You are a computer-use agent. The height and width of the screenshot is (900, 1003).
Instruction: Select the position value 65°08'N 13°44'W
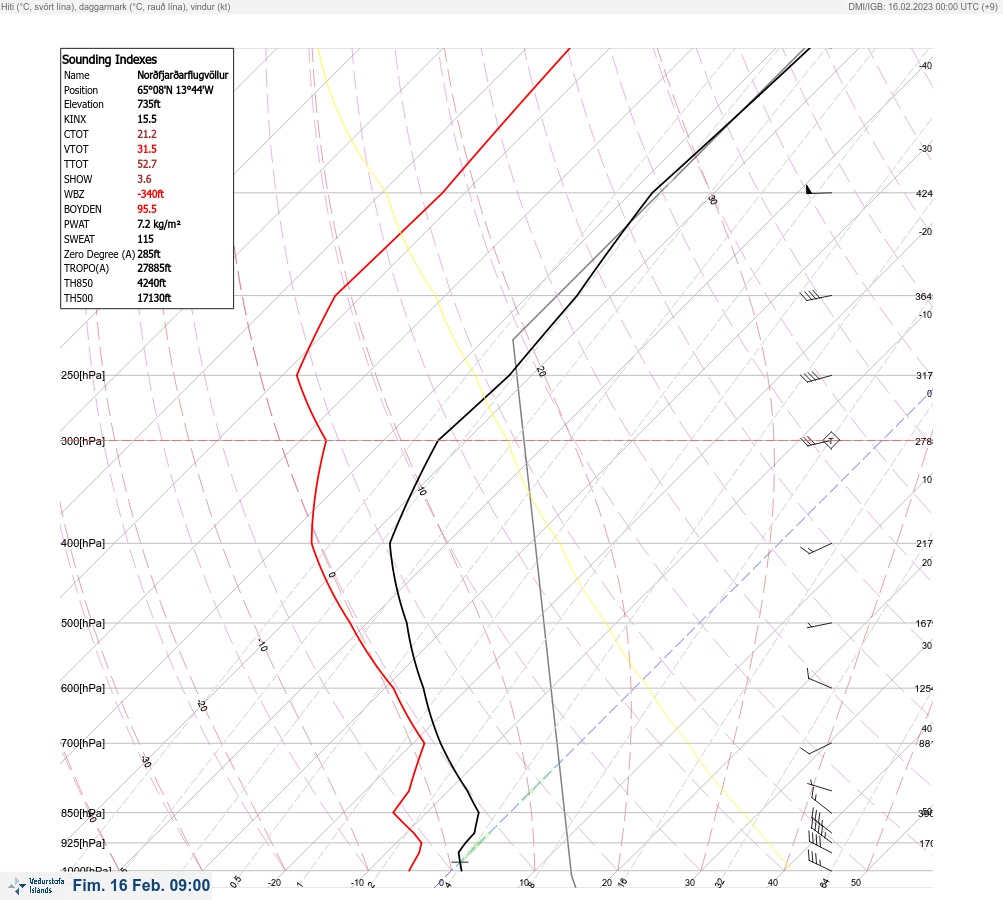(175, 90)
